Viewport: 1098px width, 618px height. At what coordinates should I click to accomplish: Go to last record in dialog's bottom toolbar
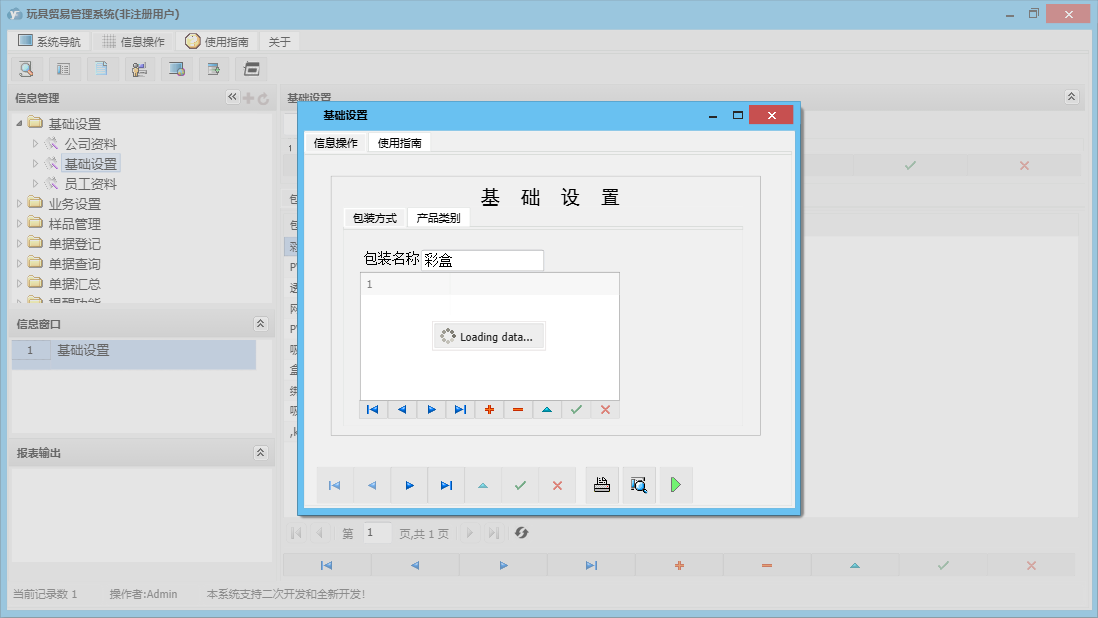[x=446, y=485]
